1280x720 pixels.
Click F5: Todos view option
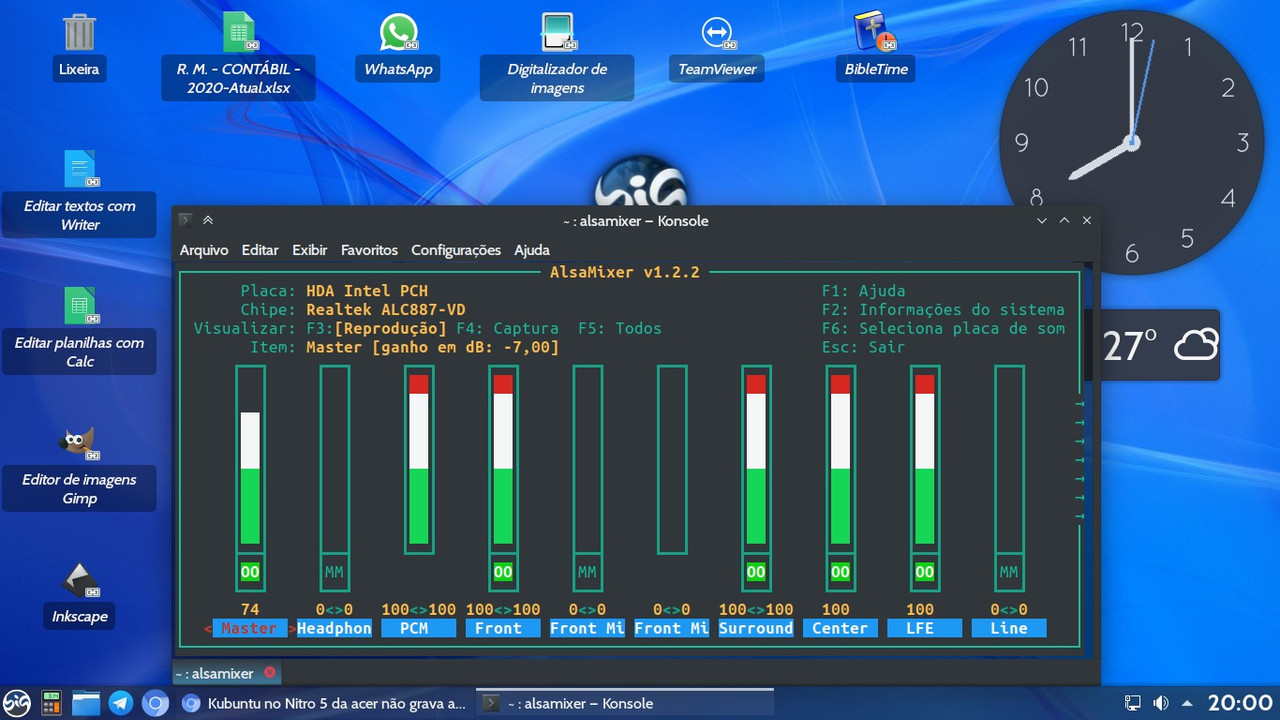(620, 328)
